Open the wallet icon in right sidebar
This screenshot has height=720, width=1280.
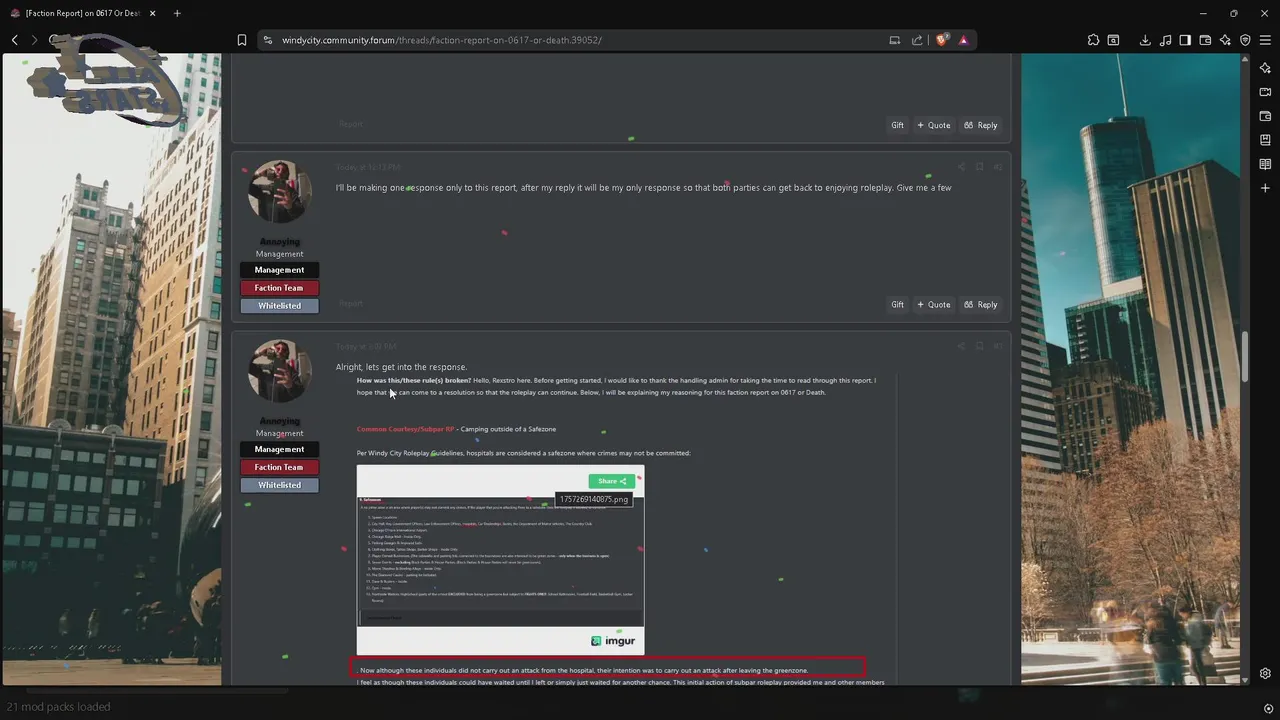click(x=1265, y=116)
